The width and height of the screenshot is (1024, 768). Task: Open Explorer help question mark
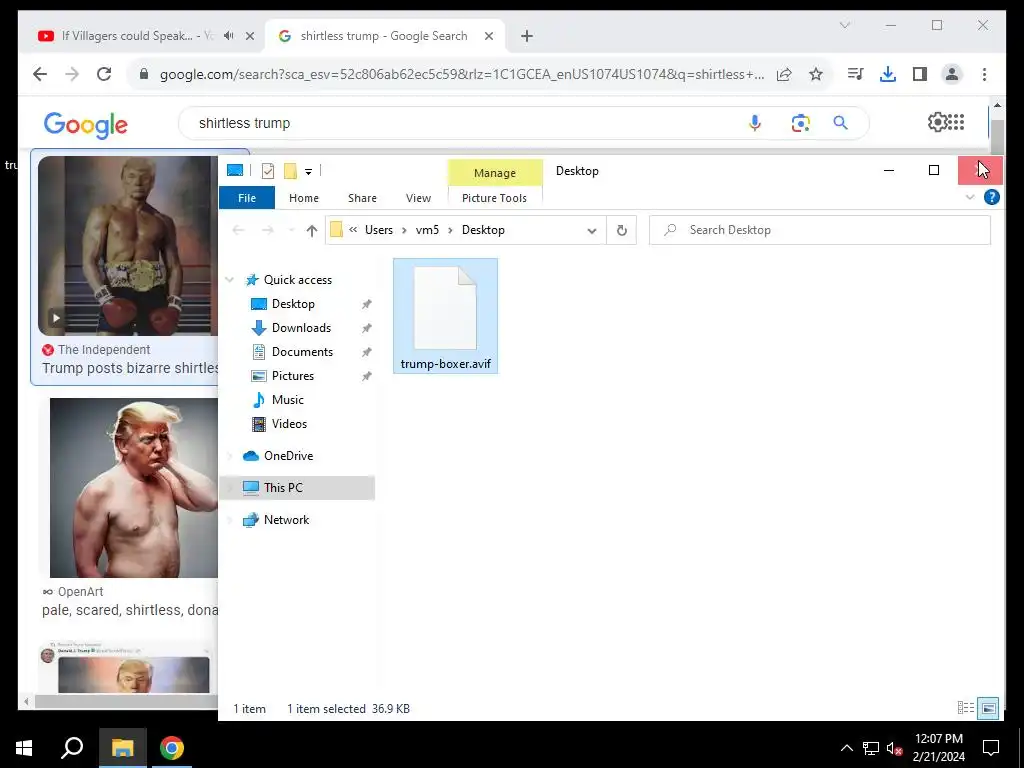(991, 197)
